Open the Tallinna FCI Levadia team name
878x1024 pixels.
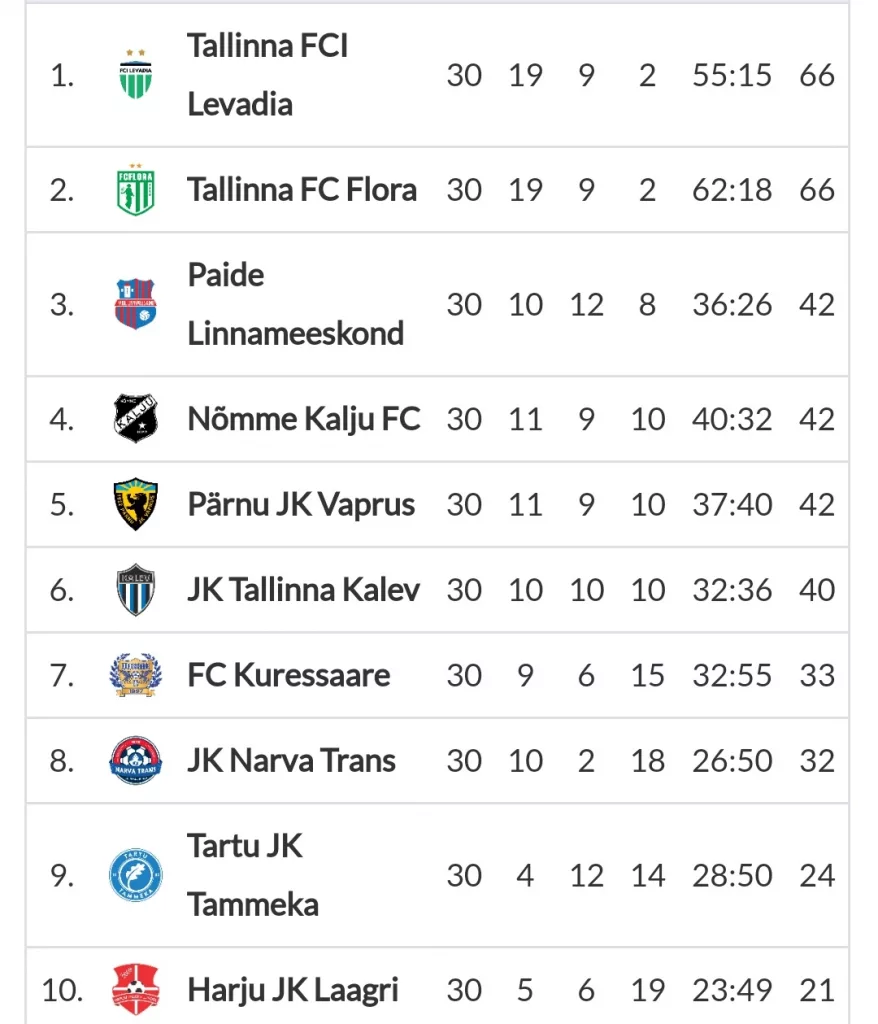click(267, 74)
